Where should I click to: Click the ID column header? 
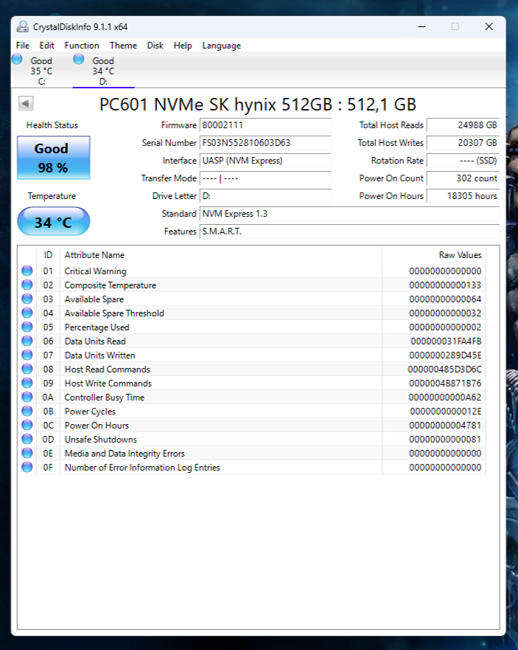[48, 255]
